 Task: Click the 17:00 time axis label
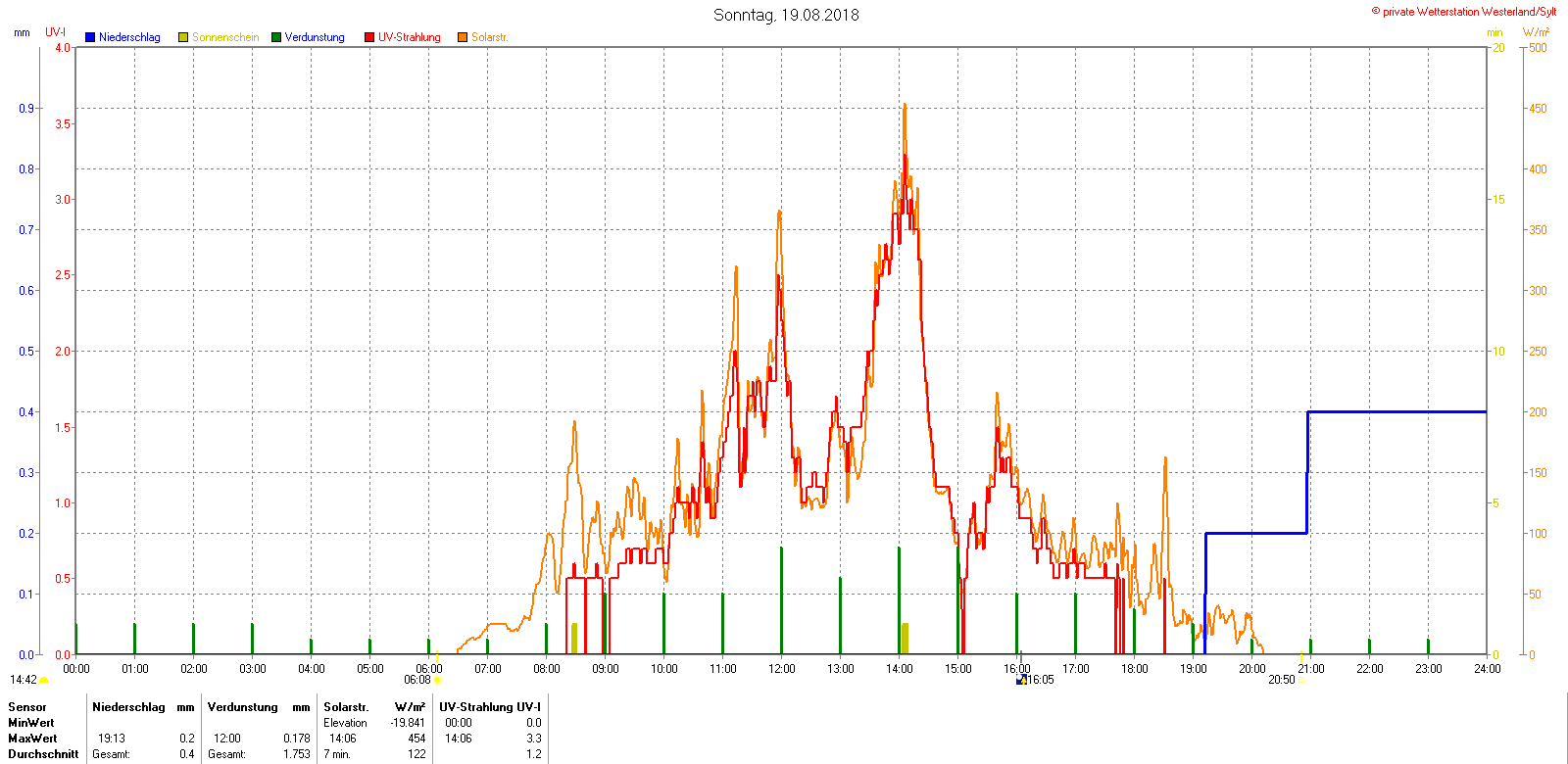click(1076, 669)
